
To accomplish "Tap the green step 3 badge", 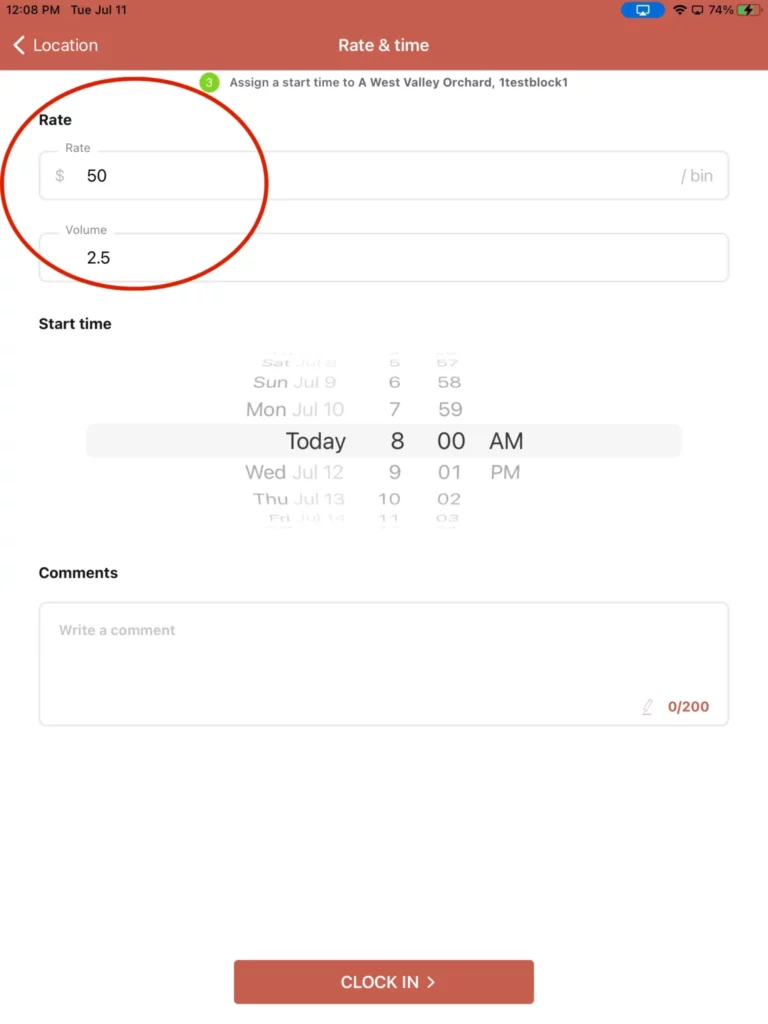I will tap(209, 82).
